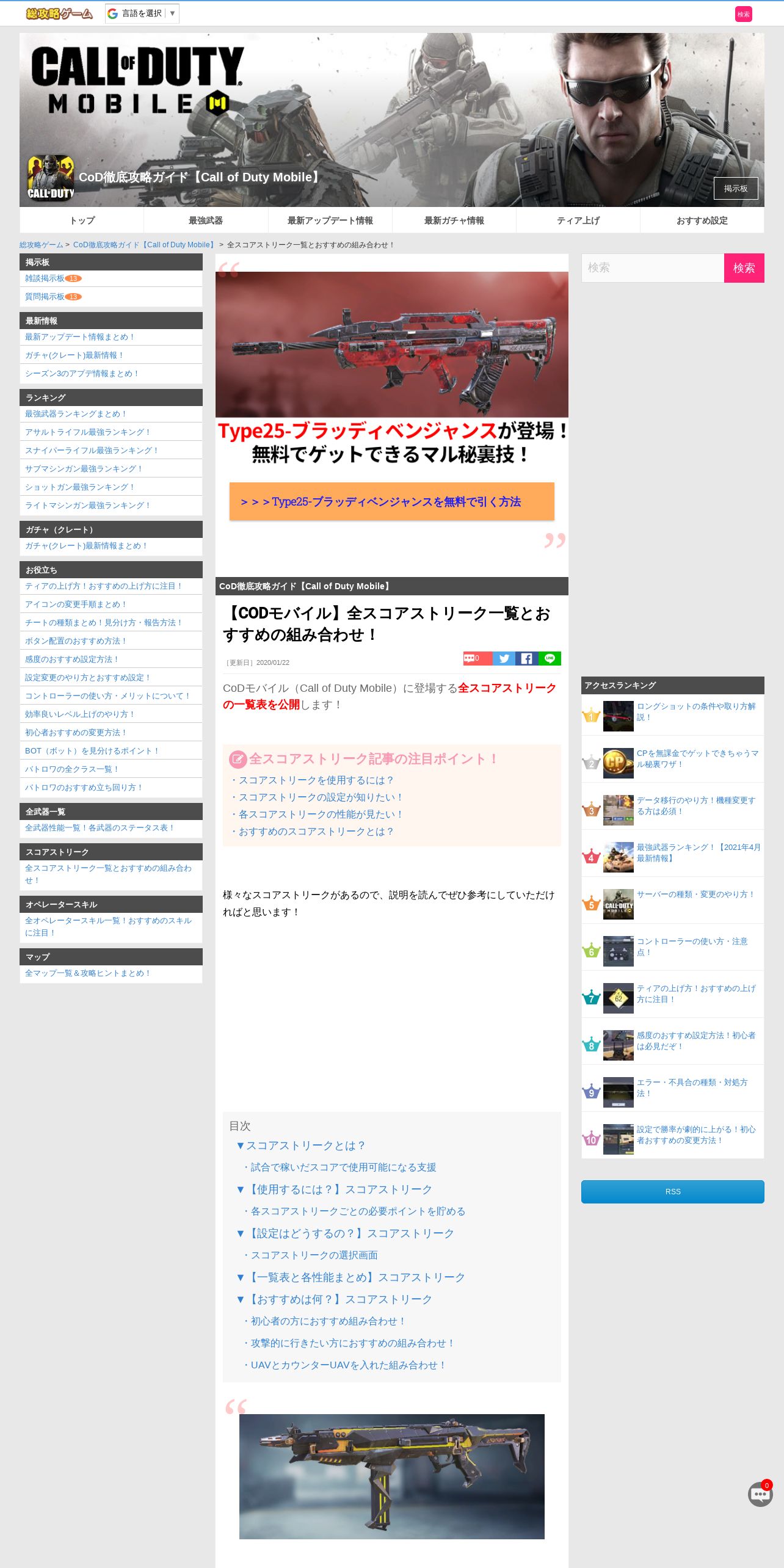Open the 雑談掲示板 link

point(45,278)
